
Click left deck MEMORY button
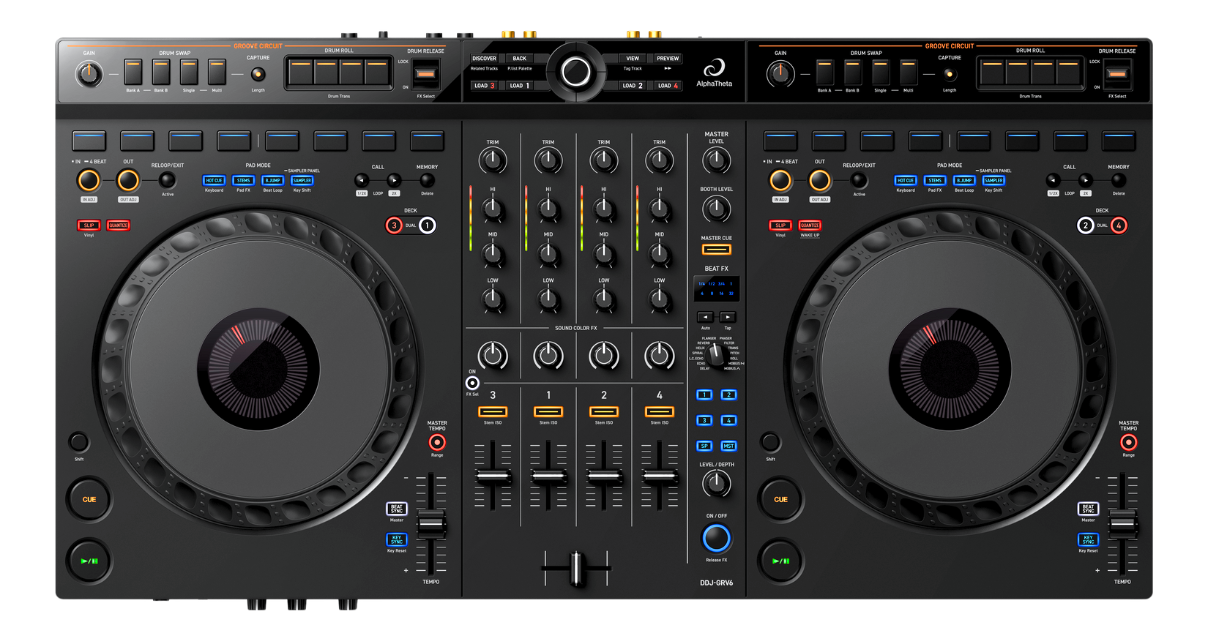pos(426,180)
